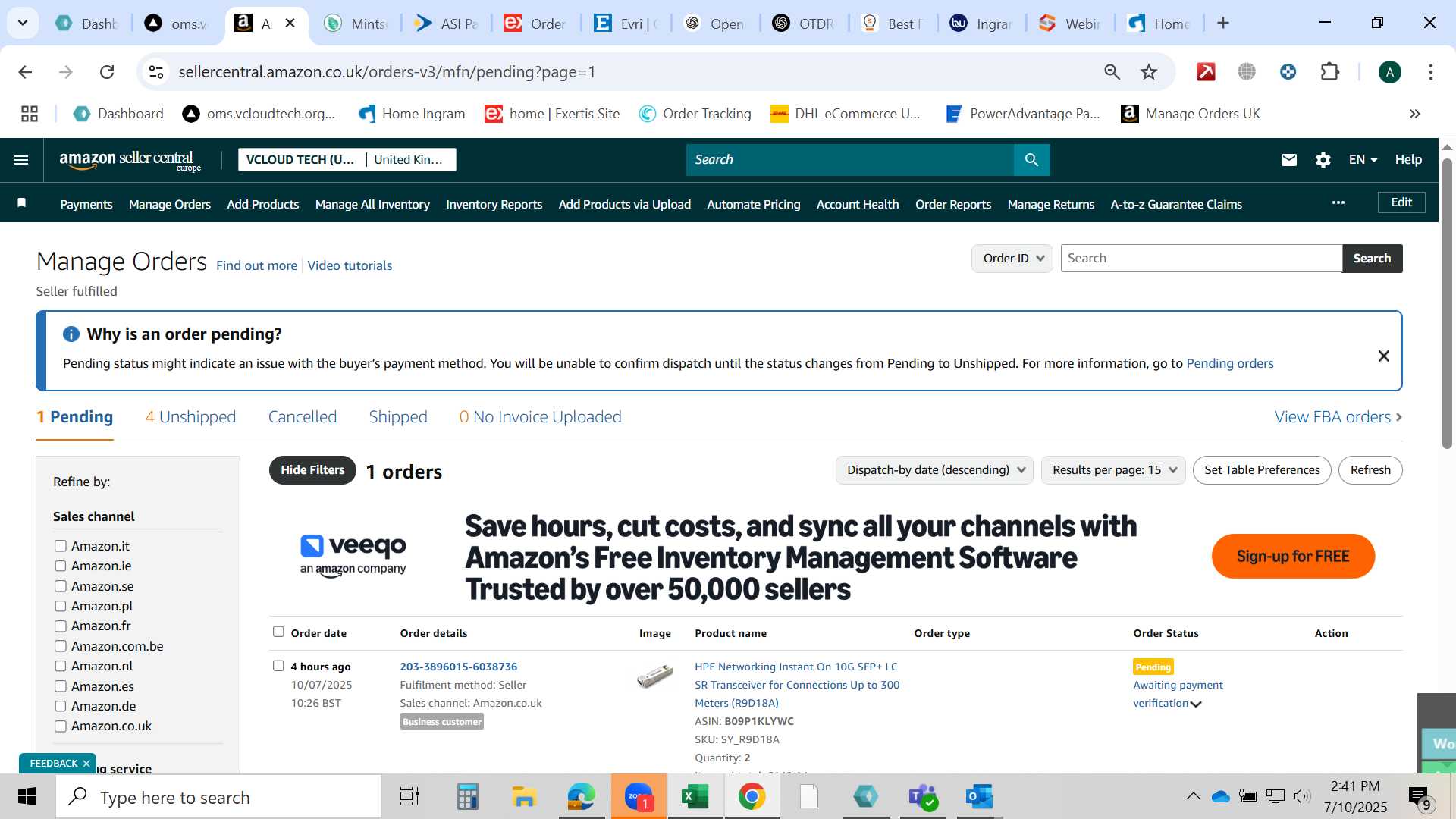The width and height of the screenshot is (1456, 819).
Task: Open Dispatch-by date sort dropdown
Action: point(934,470)
